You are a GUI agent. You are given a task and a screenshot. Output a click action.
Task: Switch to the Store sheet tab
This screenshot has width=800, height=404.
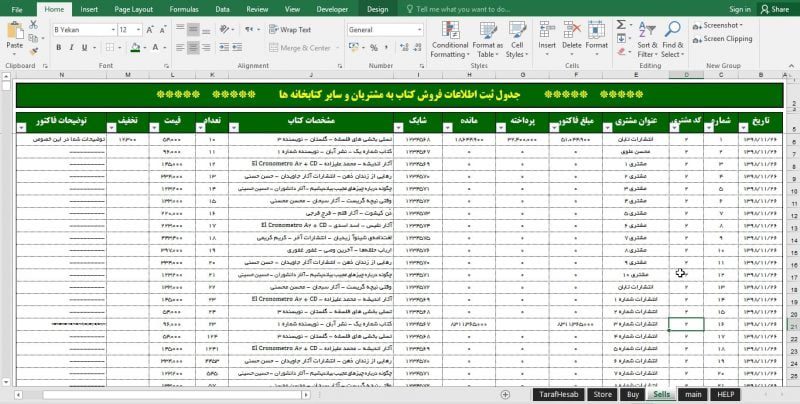pyautogui.click(x=603, y=394)
